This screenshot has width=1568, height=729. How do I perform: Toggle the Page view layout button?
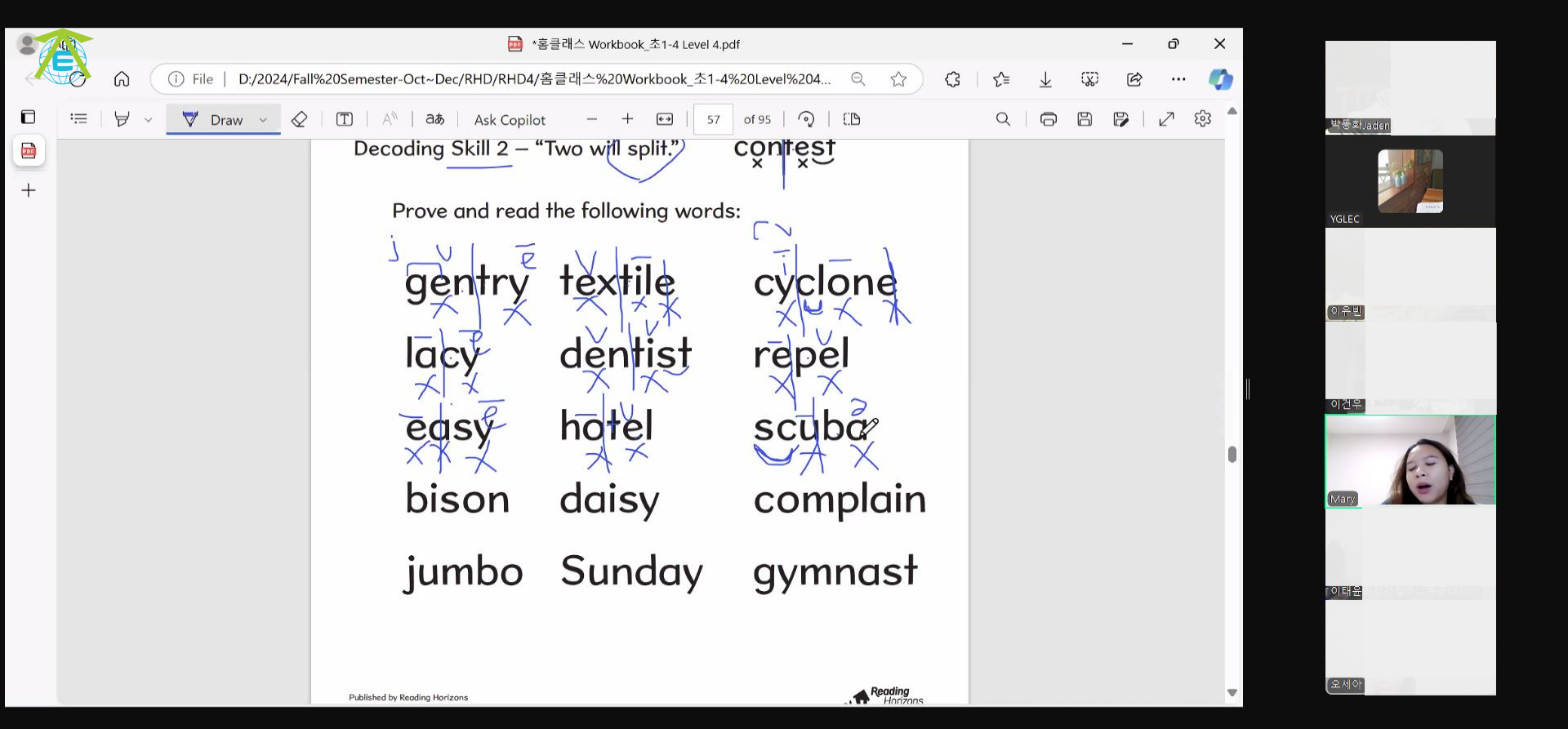click(852, 119)
